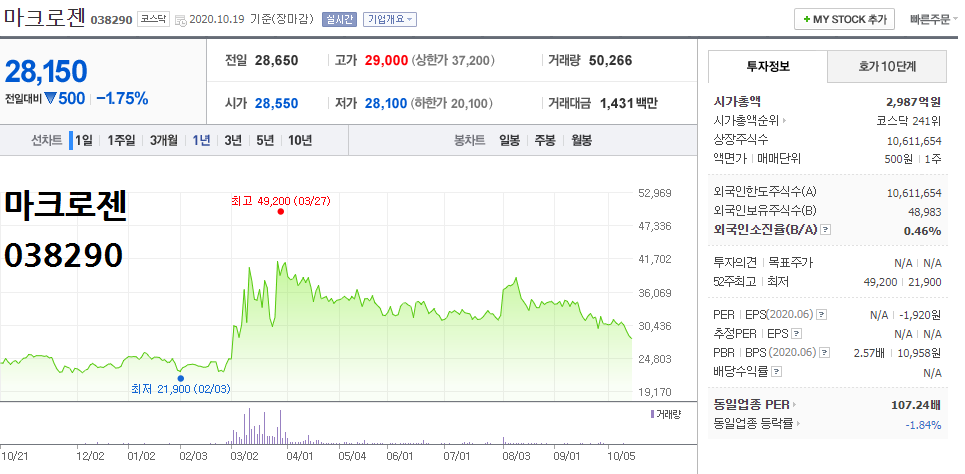
Task: Expand the 빠른주문 dropdown
Action: click(x=934, y=19)
